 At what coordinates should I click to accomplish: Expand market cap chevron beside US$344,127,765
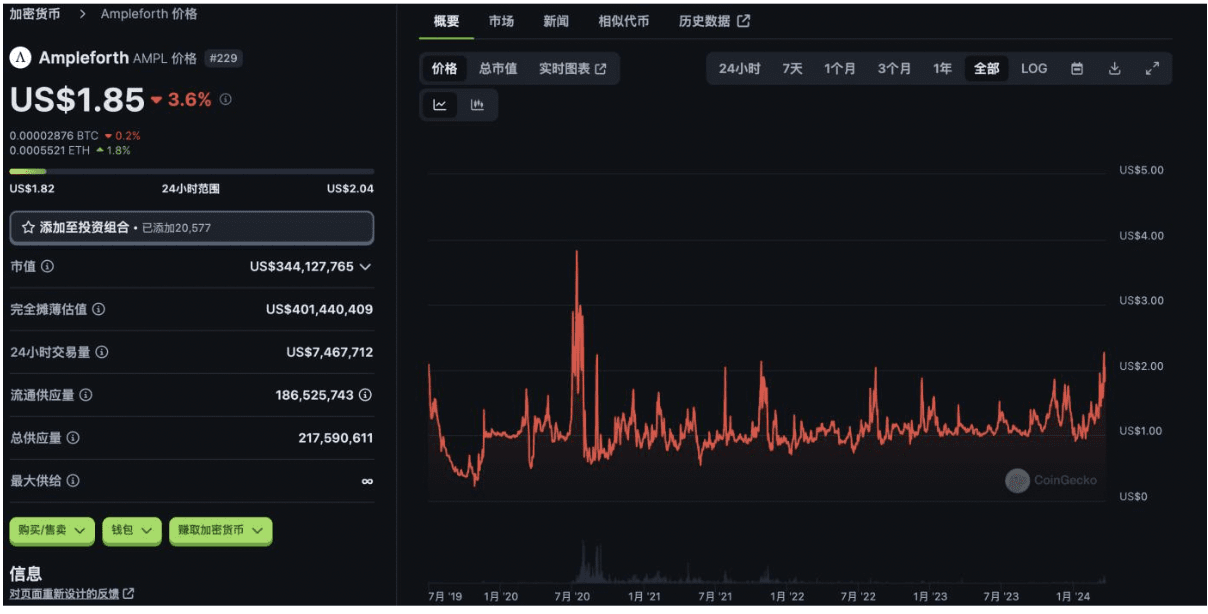point(365,267)
